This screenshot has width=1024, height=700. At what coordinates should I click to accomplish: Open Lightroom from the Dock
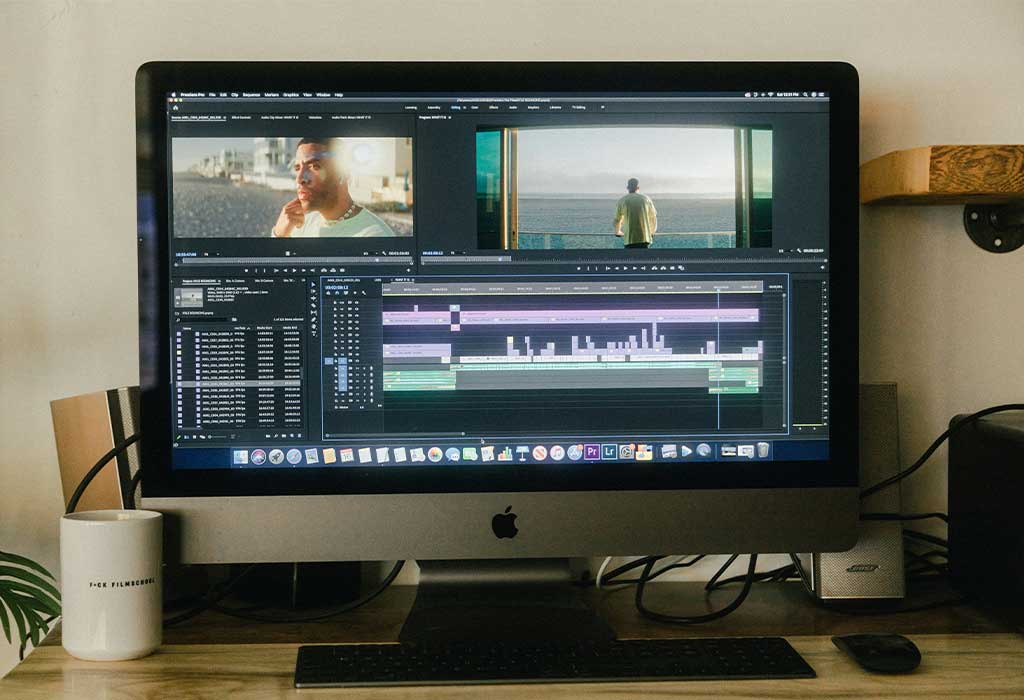coord(609,452)
